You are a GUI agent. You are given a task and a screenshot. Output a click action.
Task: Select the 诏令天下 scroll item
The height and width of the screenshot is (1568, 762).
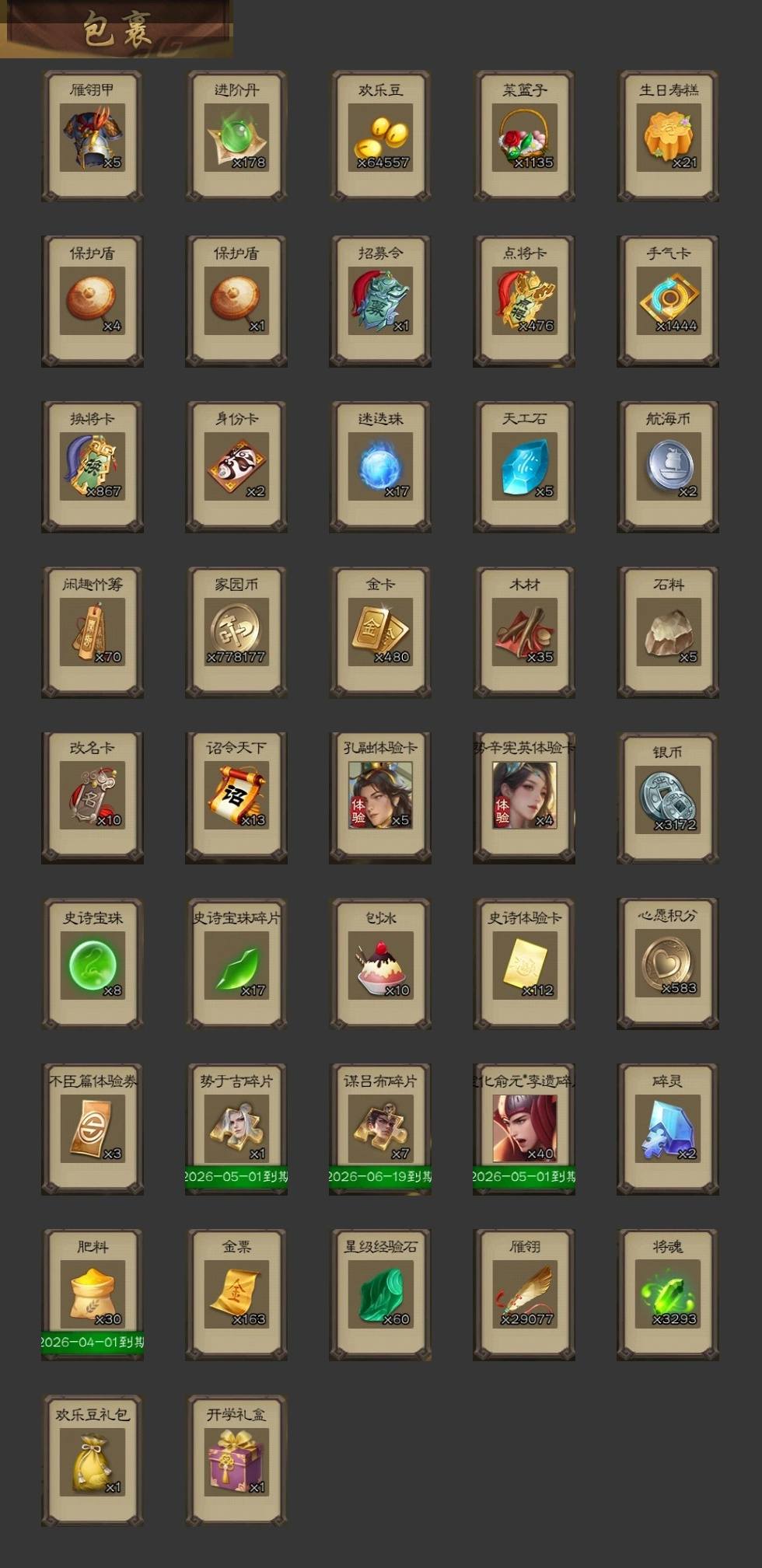(x=236, y=798)
